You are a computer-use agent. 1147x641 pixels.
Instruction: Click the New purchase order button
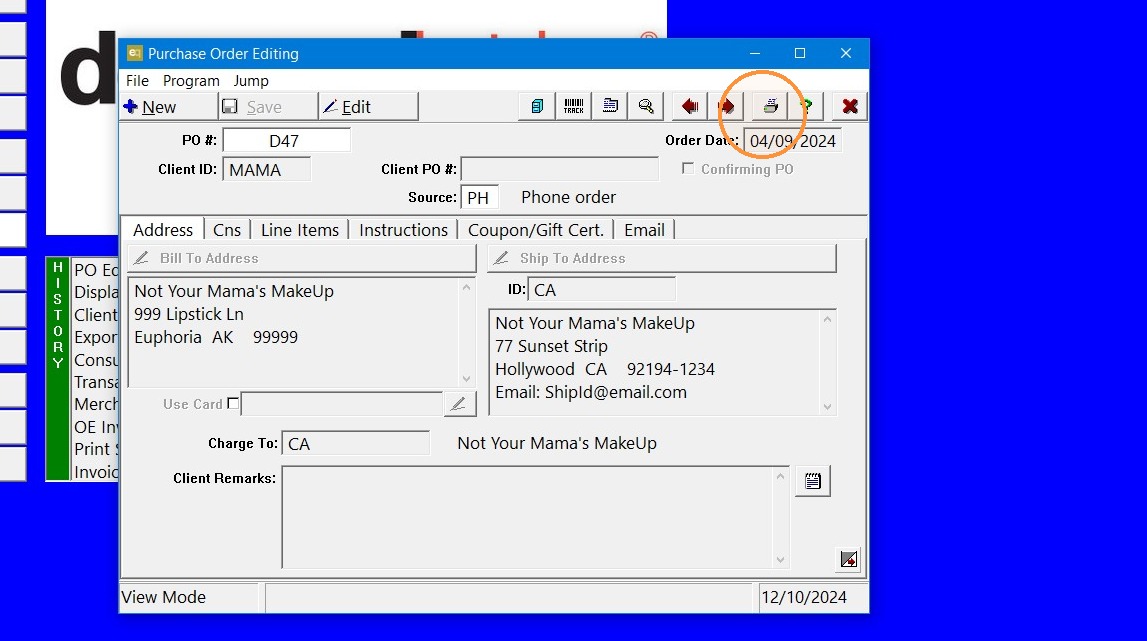[169, 107]
